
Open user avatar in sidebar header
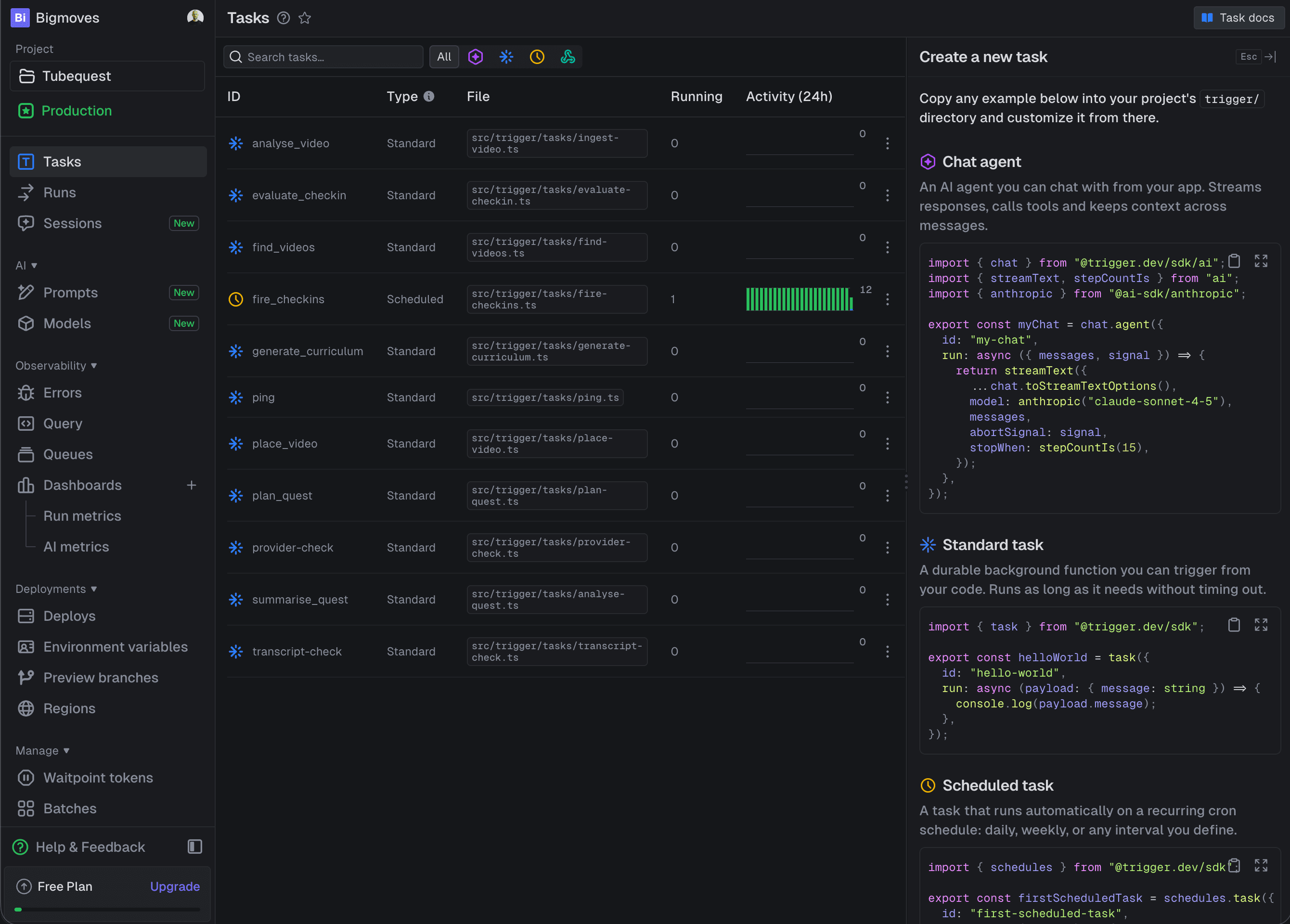(195, 18)
